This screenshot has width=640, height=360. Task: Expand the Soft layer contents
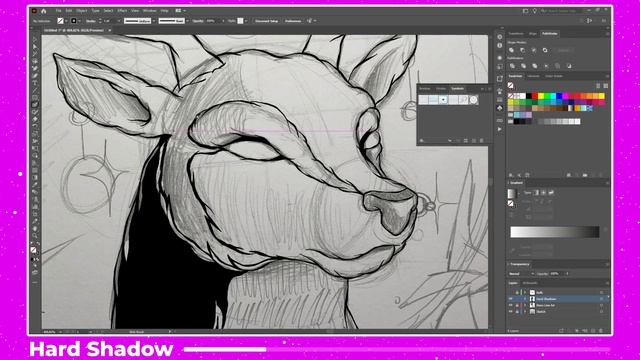point(525,292)
